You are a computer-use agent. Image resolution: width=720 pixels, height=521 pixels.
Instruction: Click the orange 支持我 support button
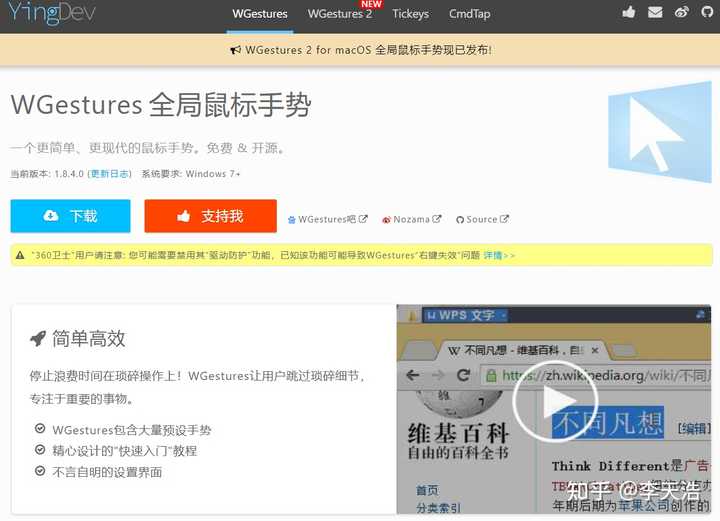click(x=210, y=216)
